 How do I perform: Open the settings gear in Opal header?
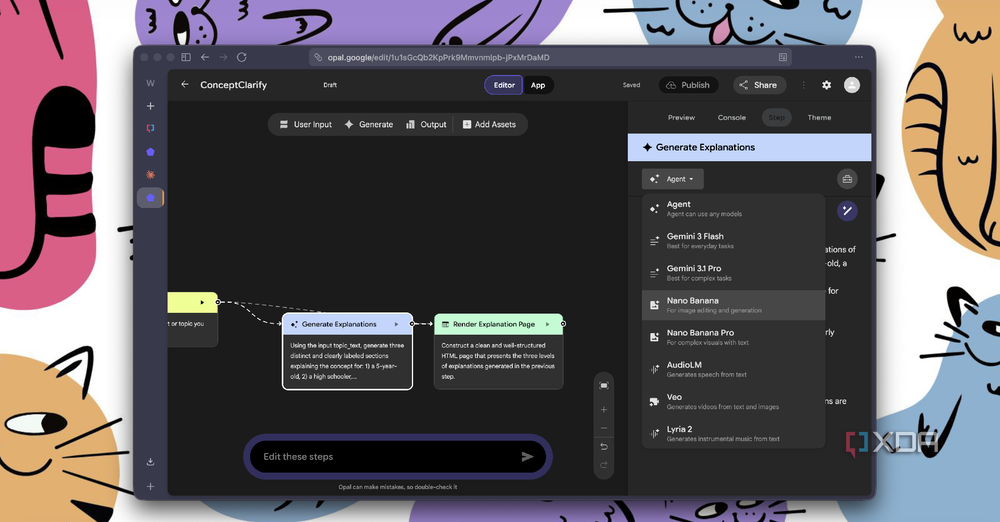click(827, 85)
